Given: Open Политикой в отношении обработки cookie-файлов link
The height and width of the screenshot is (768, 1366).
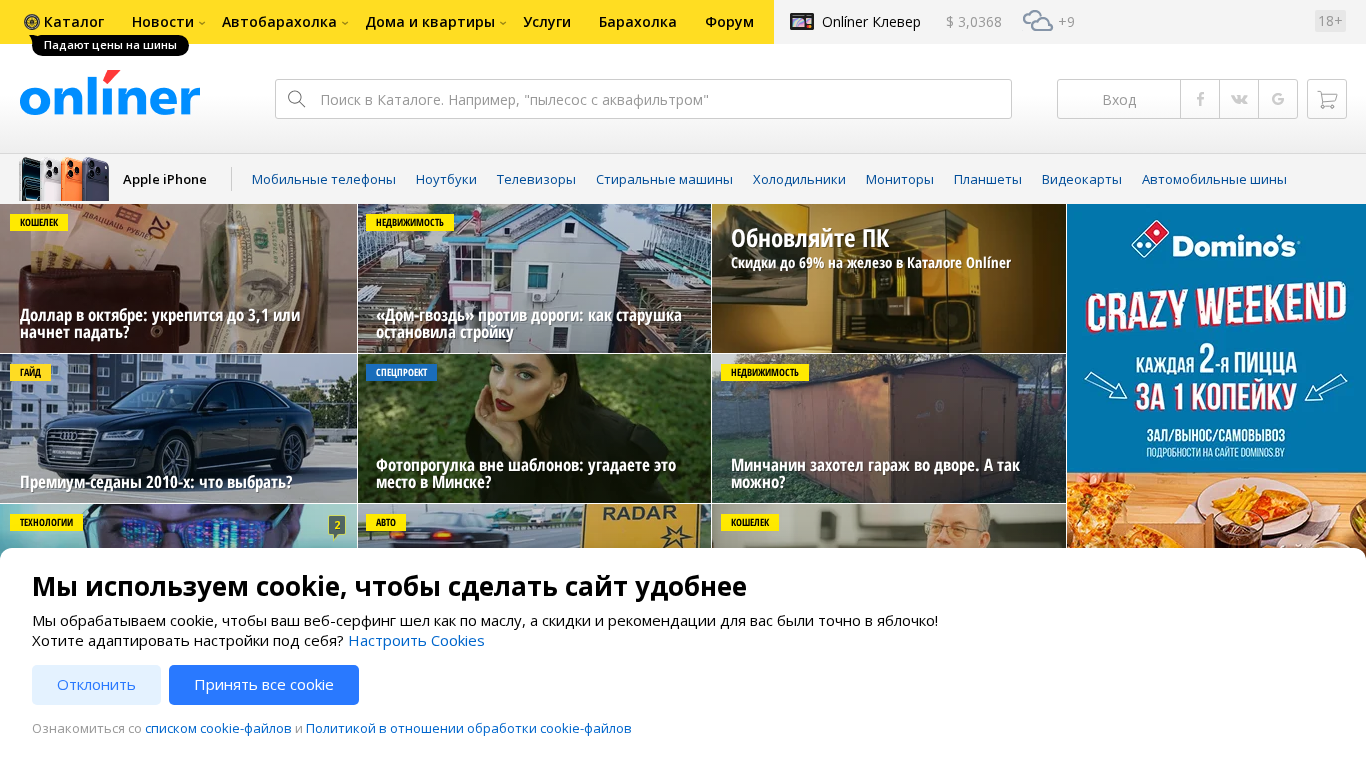Looking at the screenshot, I should [x=469, y=728].
